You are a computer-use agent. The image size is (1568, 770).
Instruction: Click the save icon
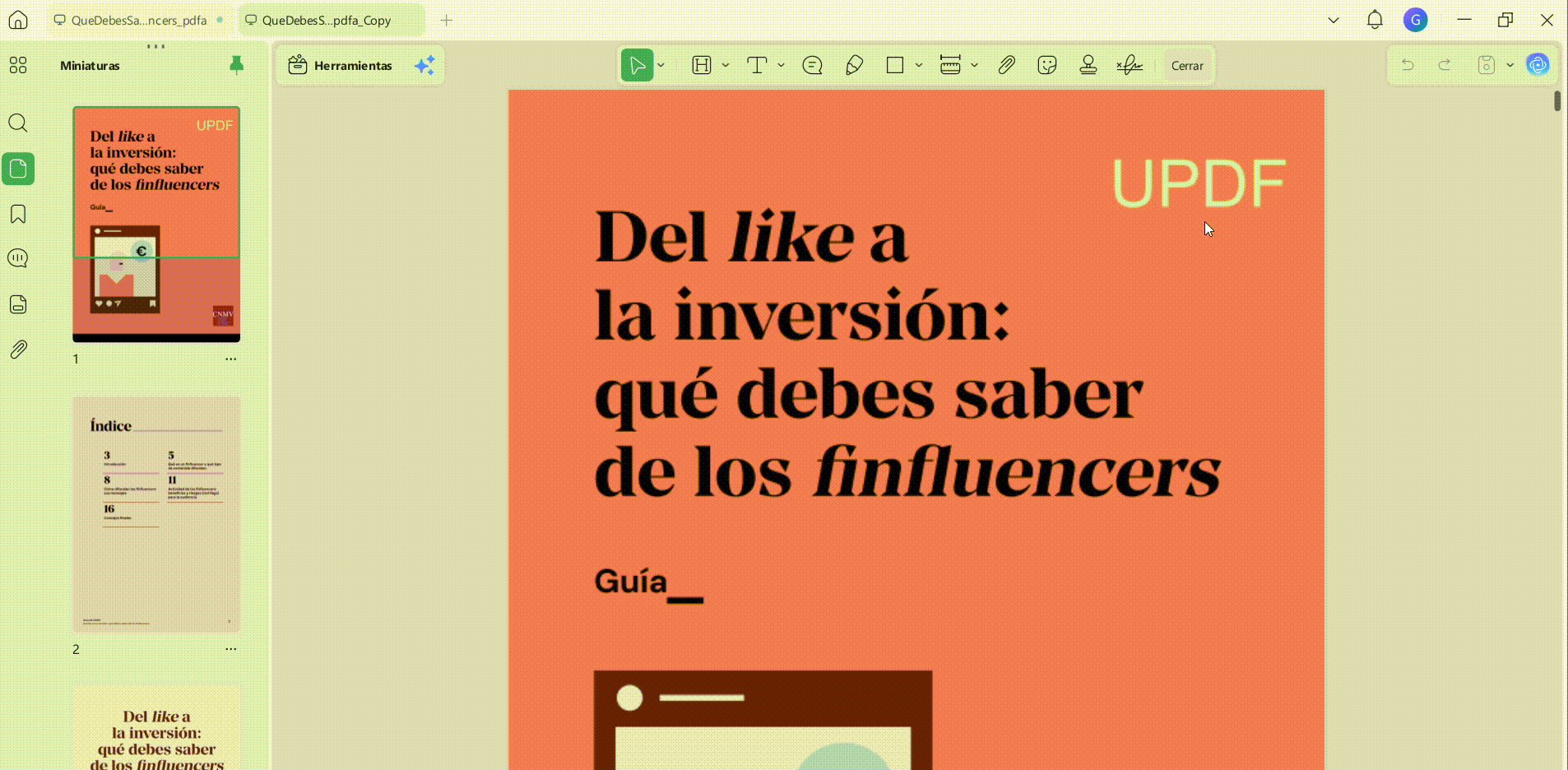click(x=1486, y=65)
